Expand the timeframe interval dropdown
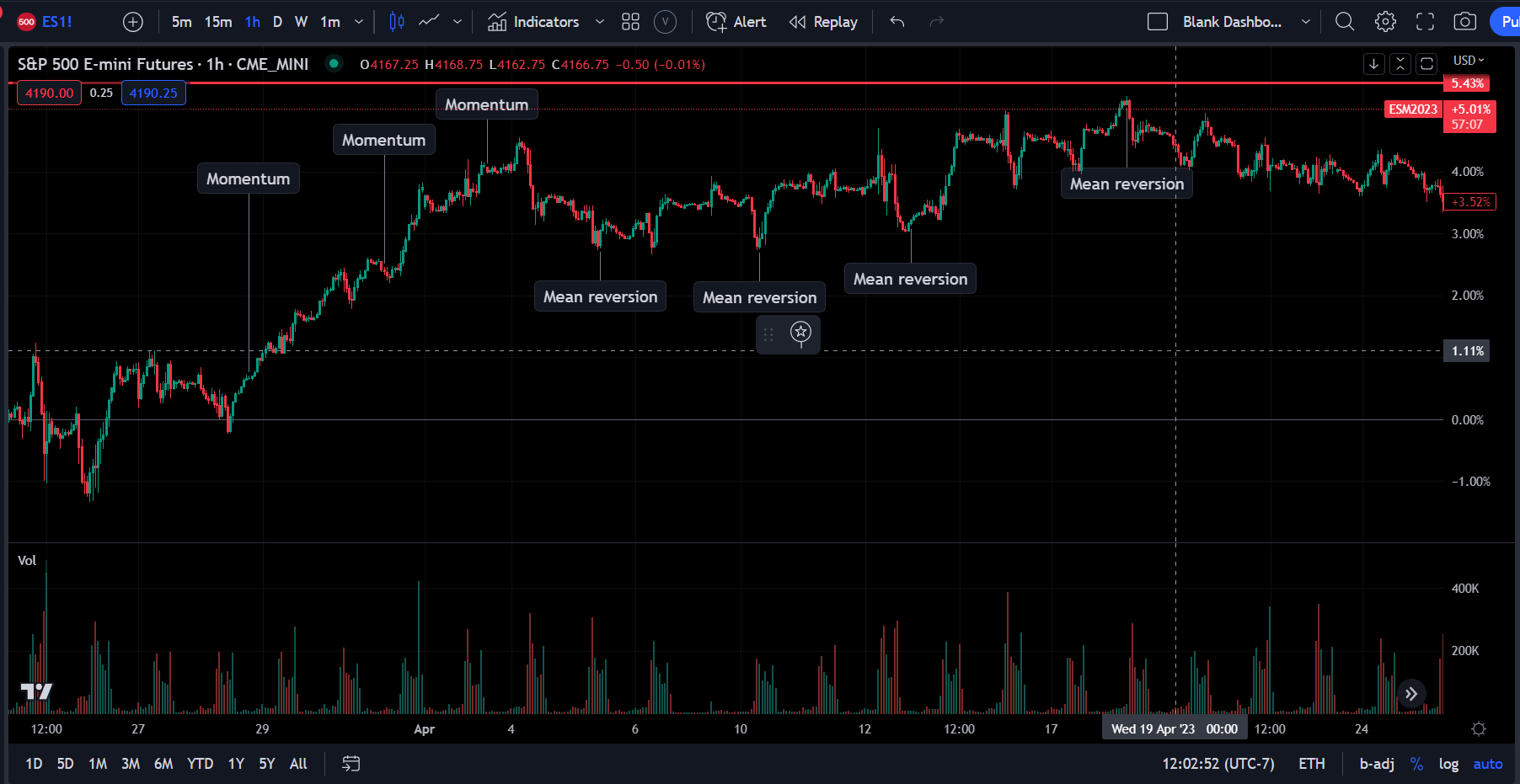Screen dimensions: 1520x784 click(x=359, y=22)
